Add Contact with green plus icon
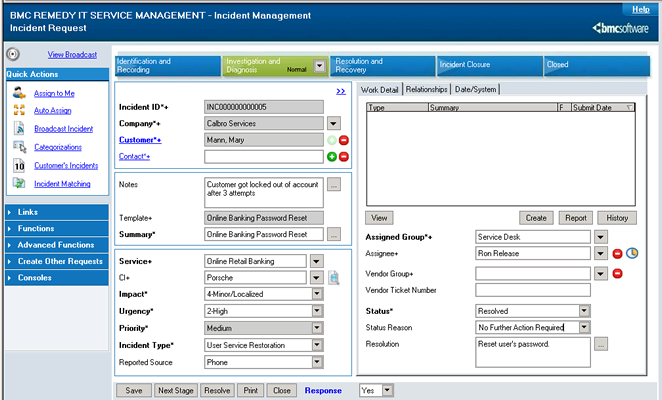 pos(332,157)
